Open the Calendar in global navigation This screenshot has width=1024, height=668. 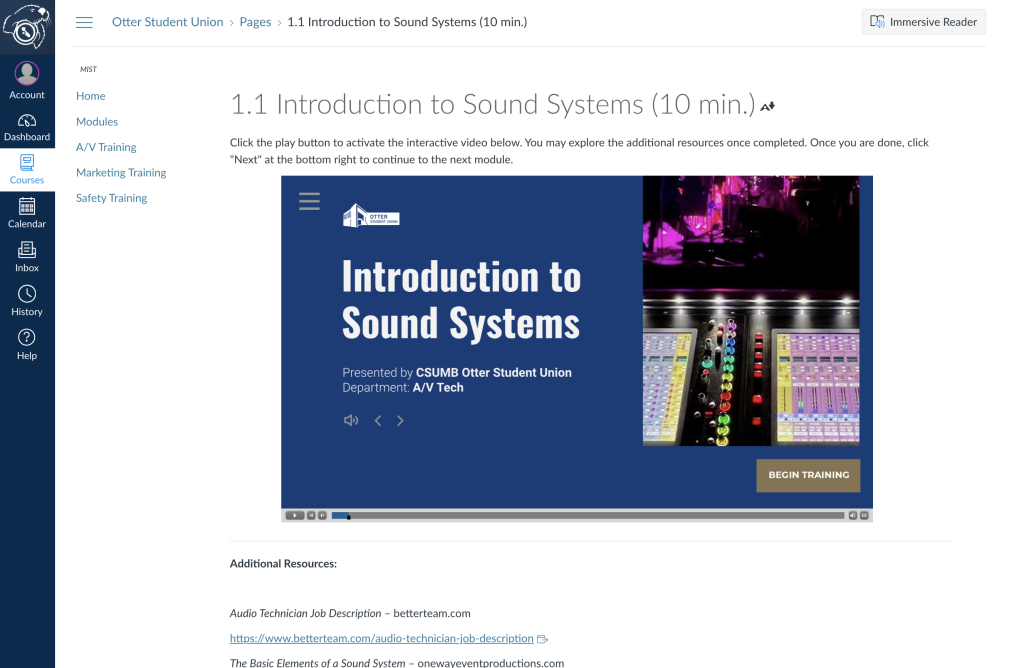pyautogui.click(x=27, y=214)
